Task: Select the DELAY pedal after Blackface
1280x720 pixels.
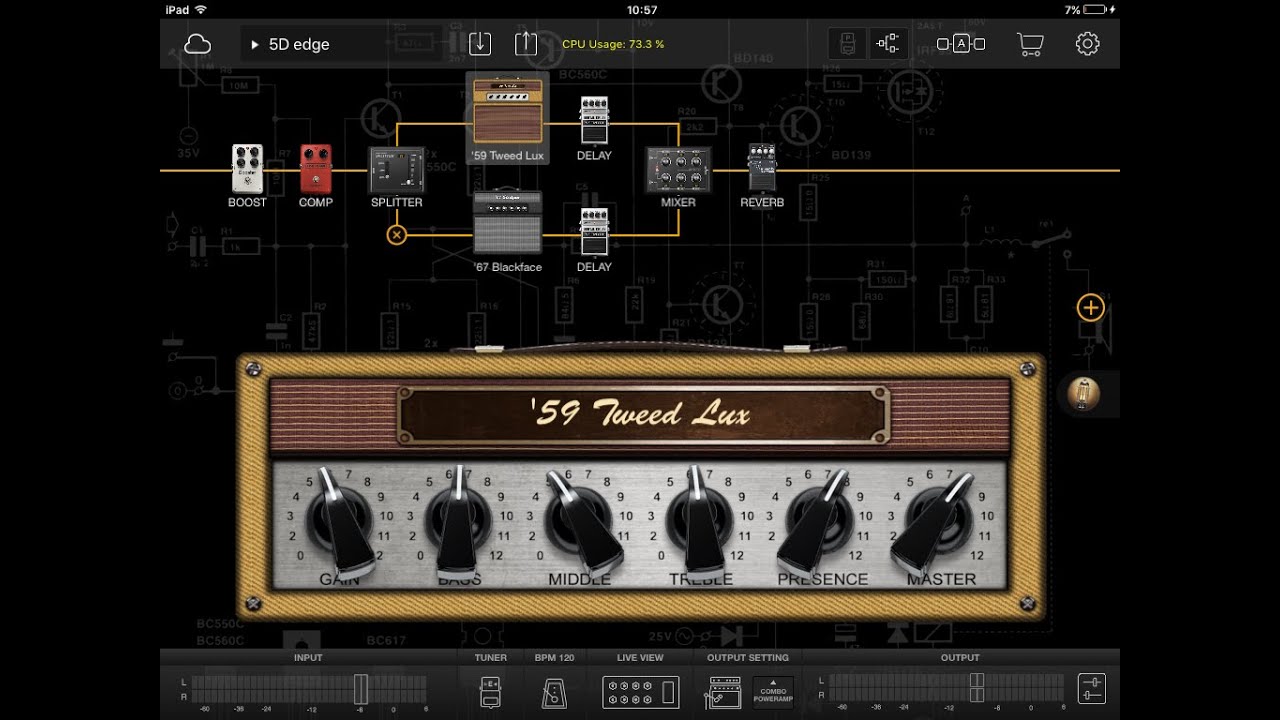Action: tap(594, 232)
